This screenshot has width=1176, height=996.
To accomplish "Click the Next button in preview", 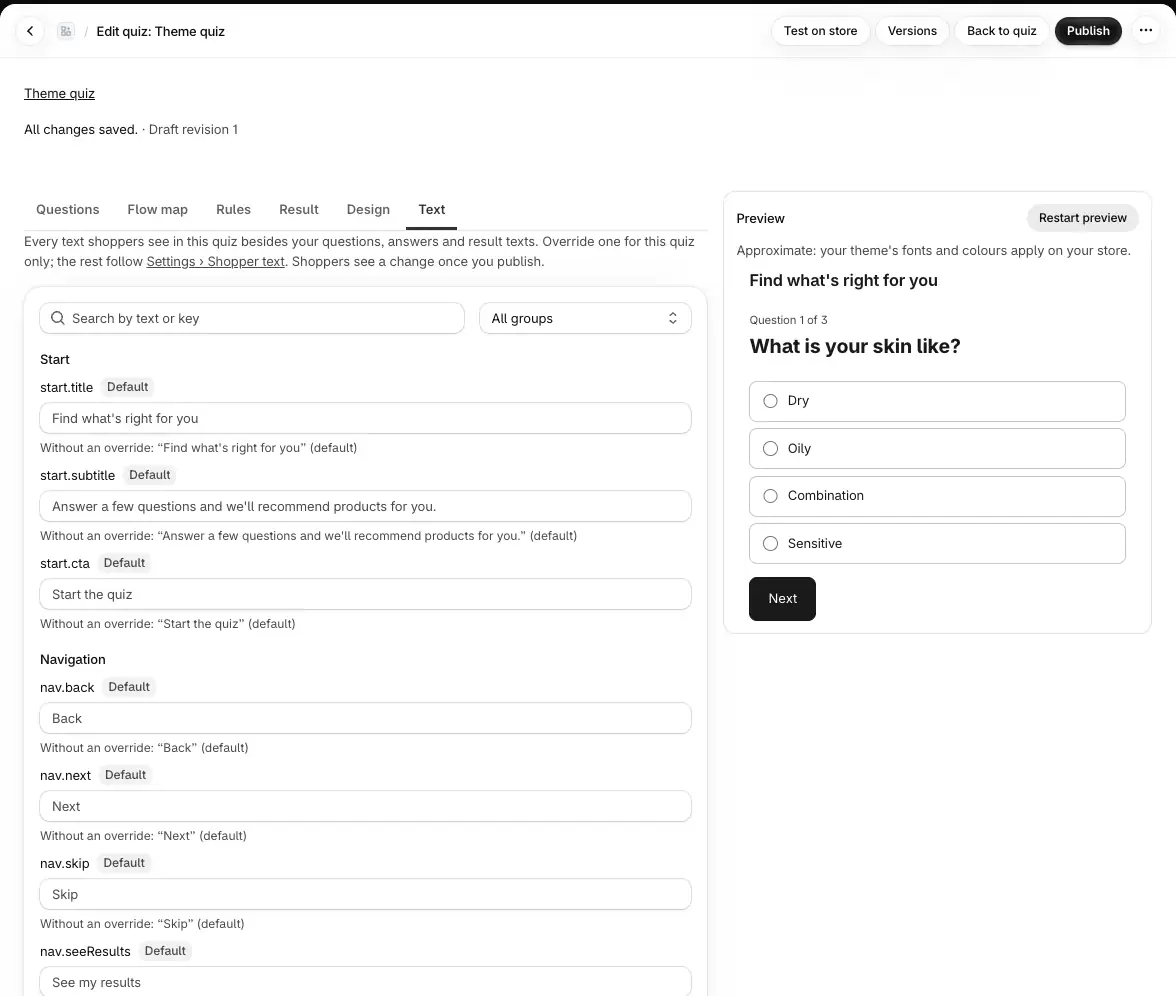I will (782, 598).
